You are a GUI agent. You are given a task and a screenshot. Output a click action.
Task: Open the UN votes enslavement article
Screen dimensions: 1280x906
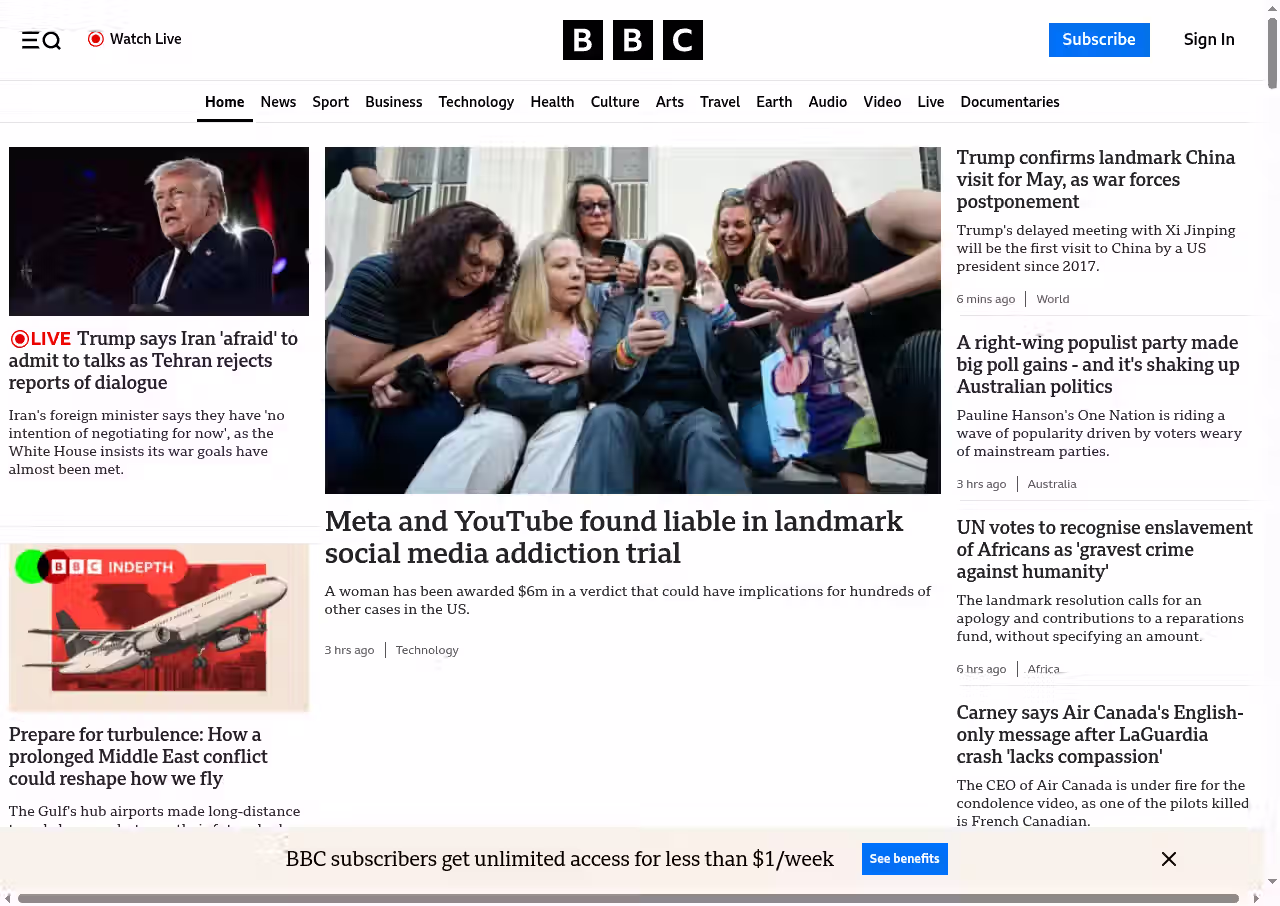(1104, 549)
